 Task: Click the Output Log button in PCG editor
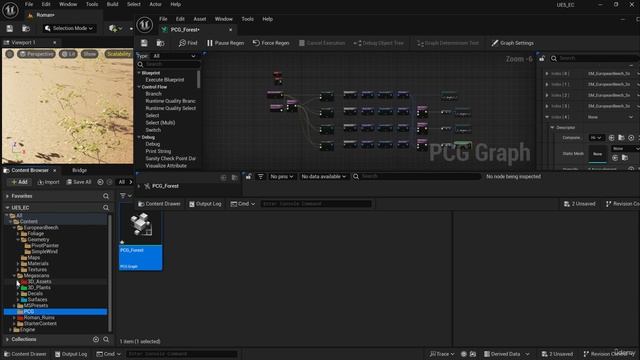[205, 204]
